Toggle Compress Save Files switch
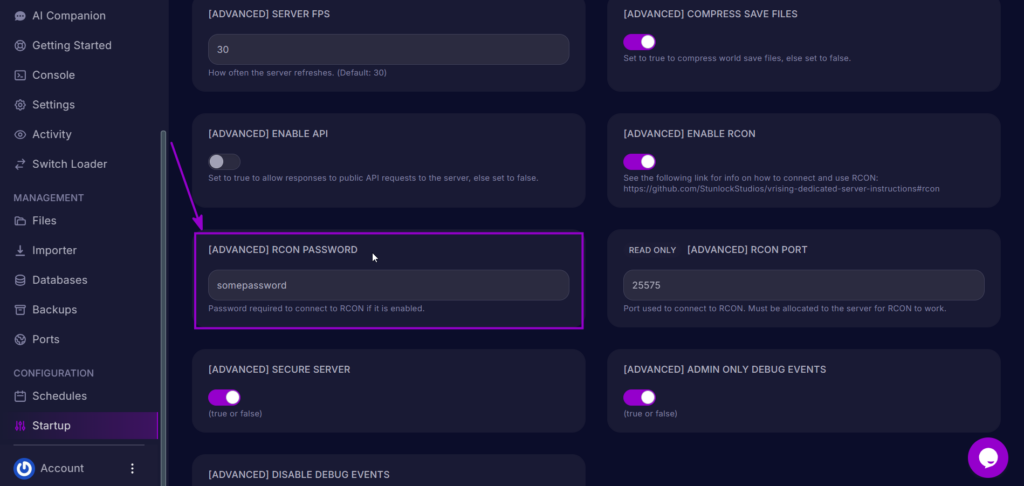Screen dimensions: 1024x486 [x=639, y=42]
